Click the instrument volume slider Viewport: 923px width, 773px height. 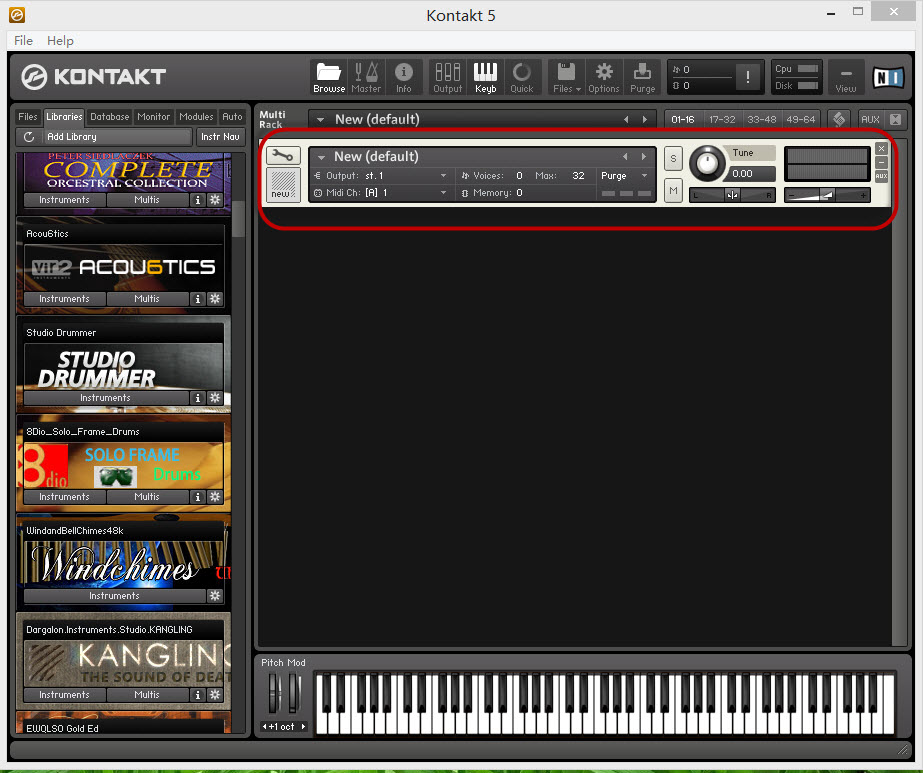point(827,195)
